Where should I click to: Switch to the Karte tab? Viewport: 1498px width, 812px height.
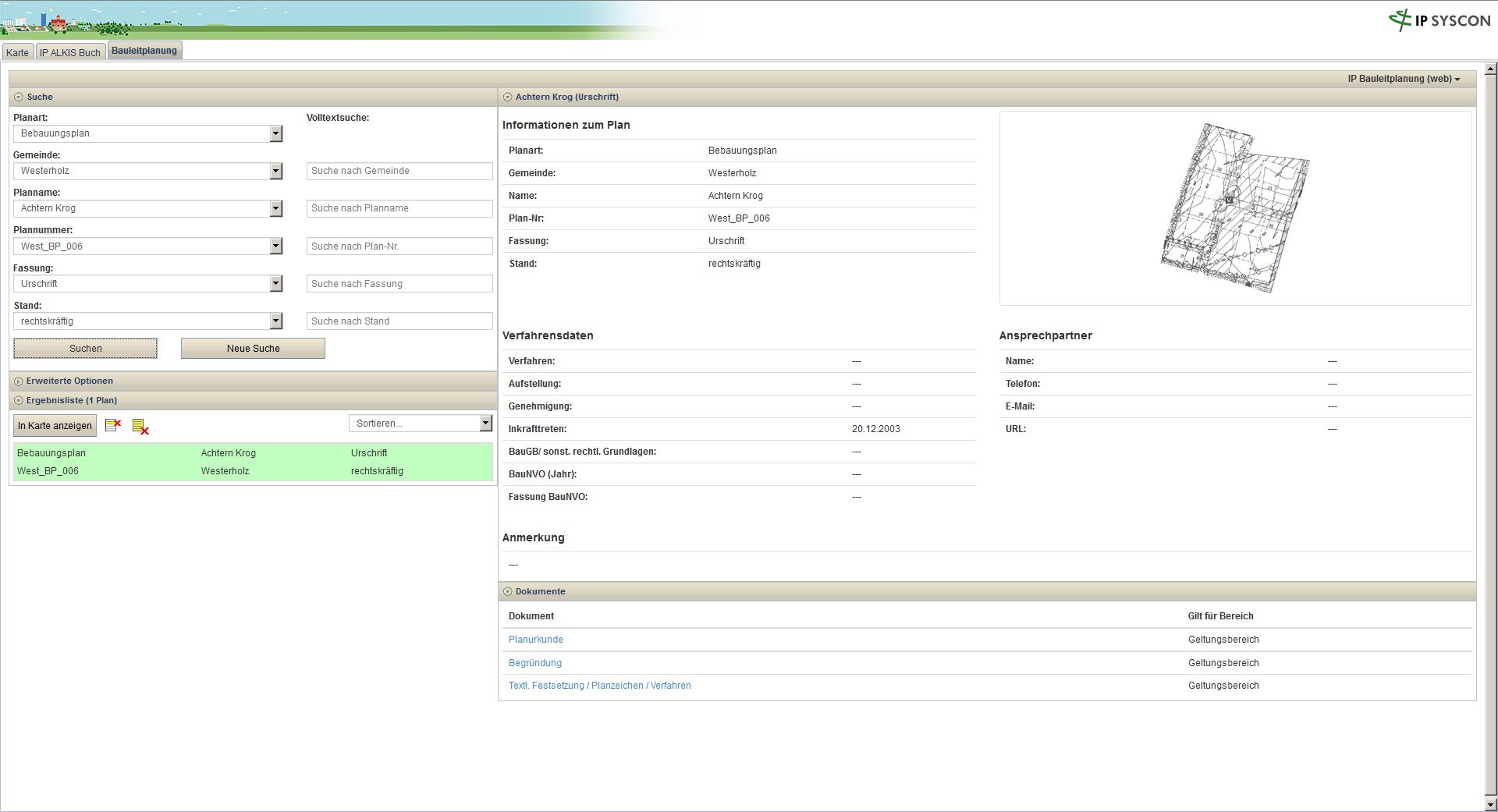pos(17,52)
